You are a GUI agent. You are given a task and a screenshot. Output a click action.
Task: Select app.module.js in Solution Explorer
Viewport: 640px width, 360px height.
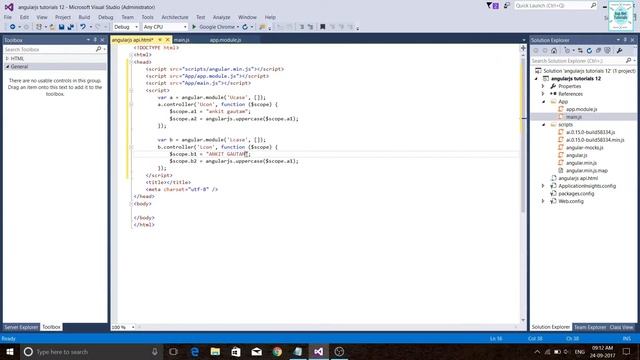coord(581,109)
